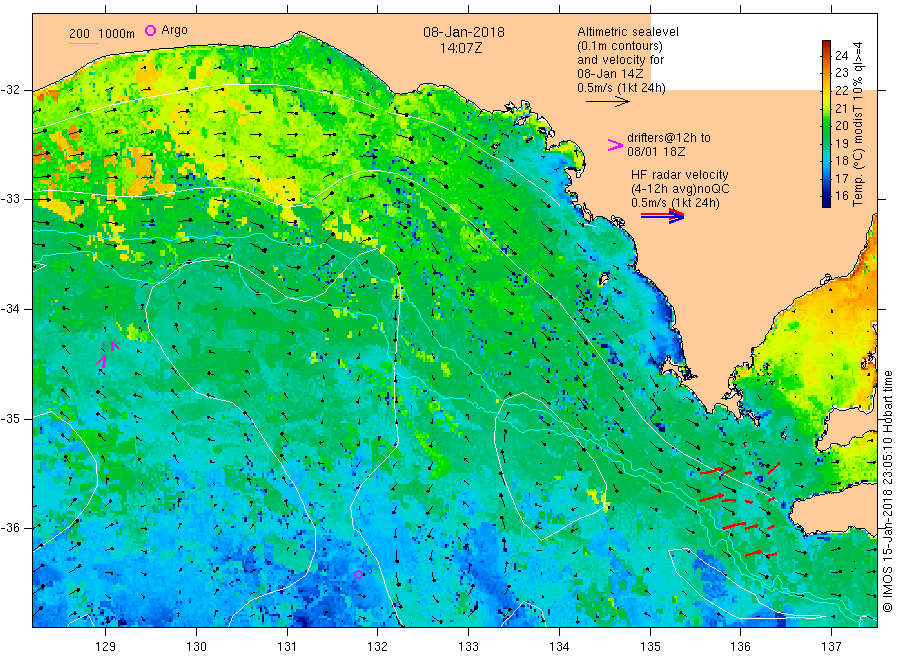Viewport: 900px width, 660px height.
Task: Click the magenta drifter track near 129E
Action: 107,354
